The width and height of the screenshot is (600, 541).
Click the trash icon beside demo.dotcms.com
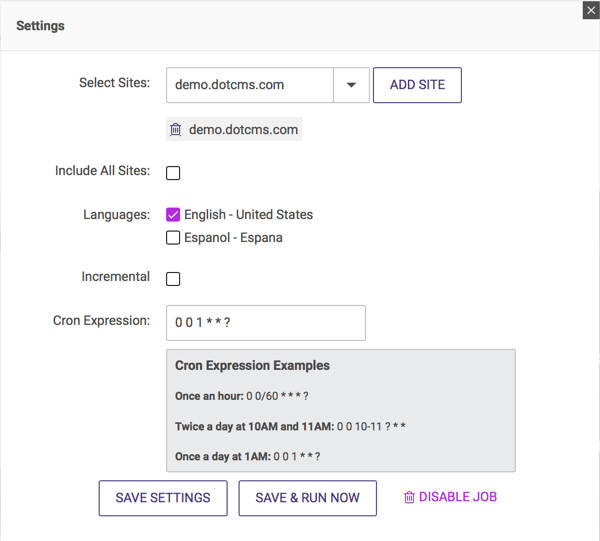click(x=176, y=130)
